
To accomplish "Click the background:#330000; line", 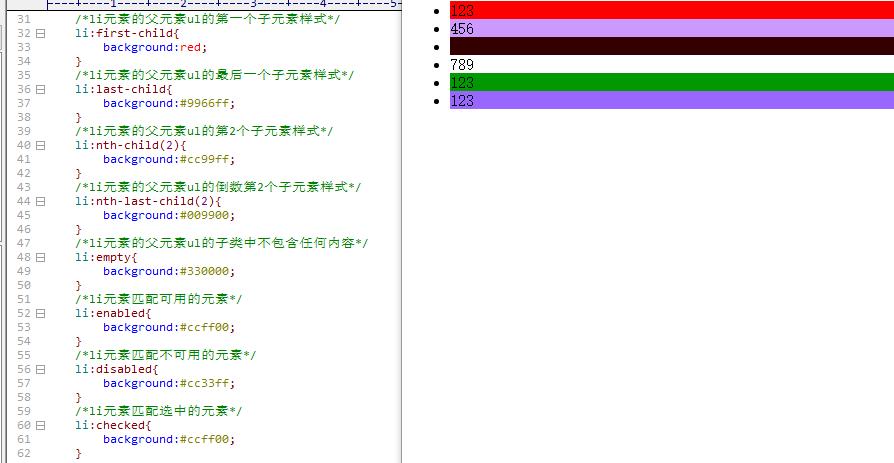I will [x=169, y=271].
